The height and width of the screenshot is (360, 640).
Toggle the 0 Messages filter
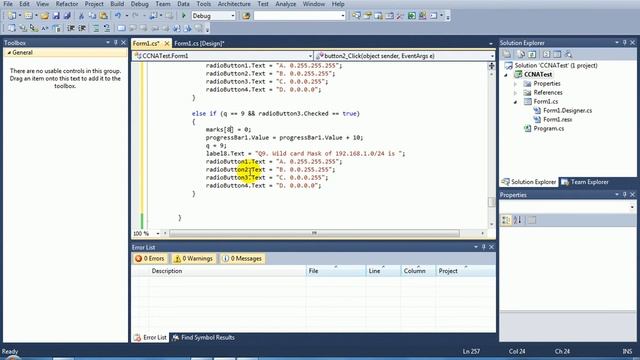click(242, 258)
